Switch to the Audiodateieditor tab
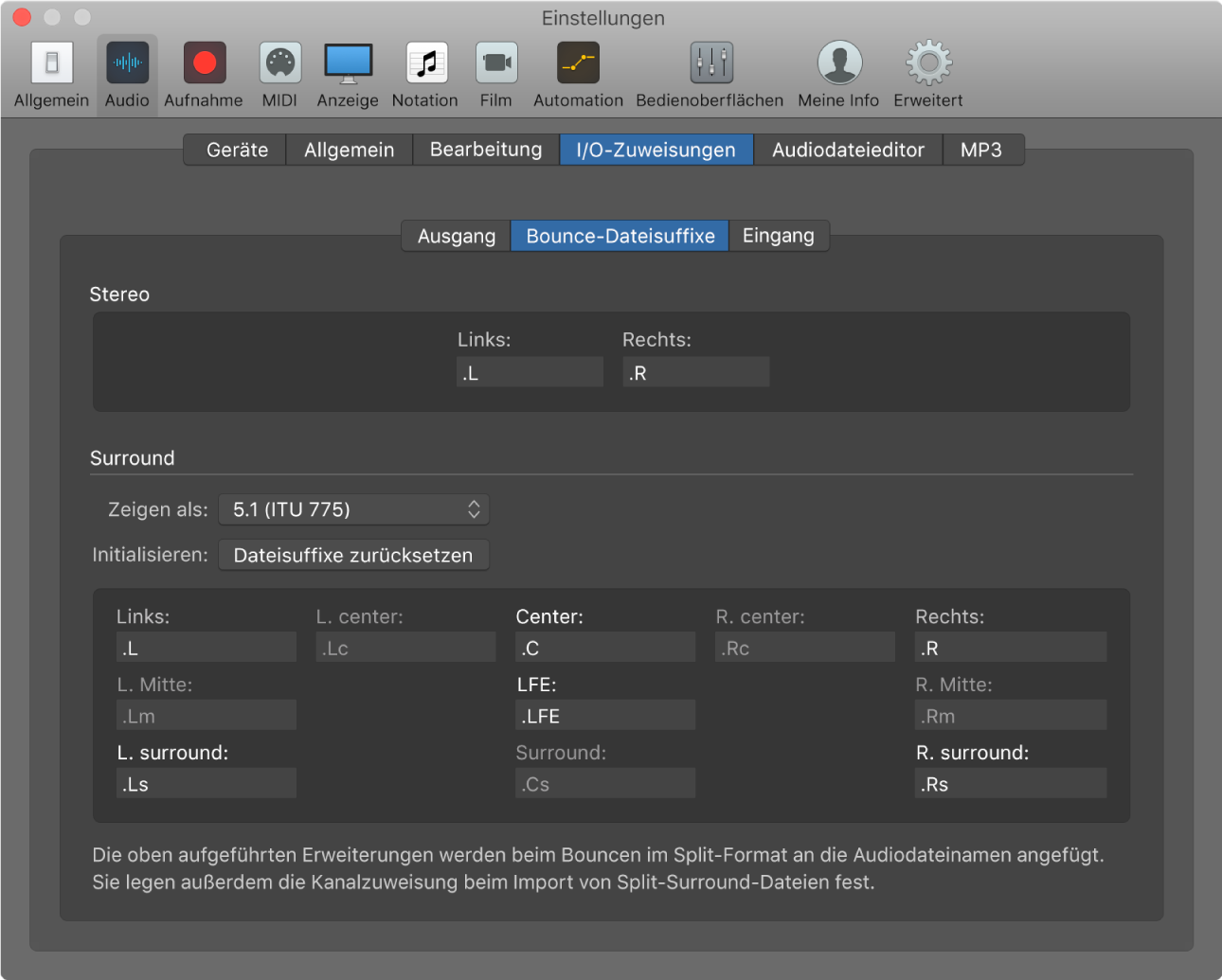 (848, 150)
